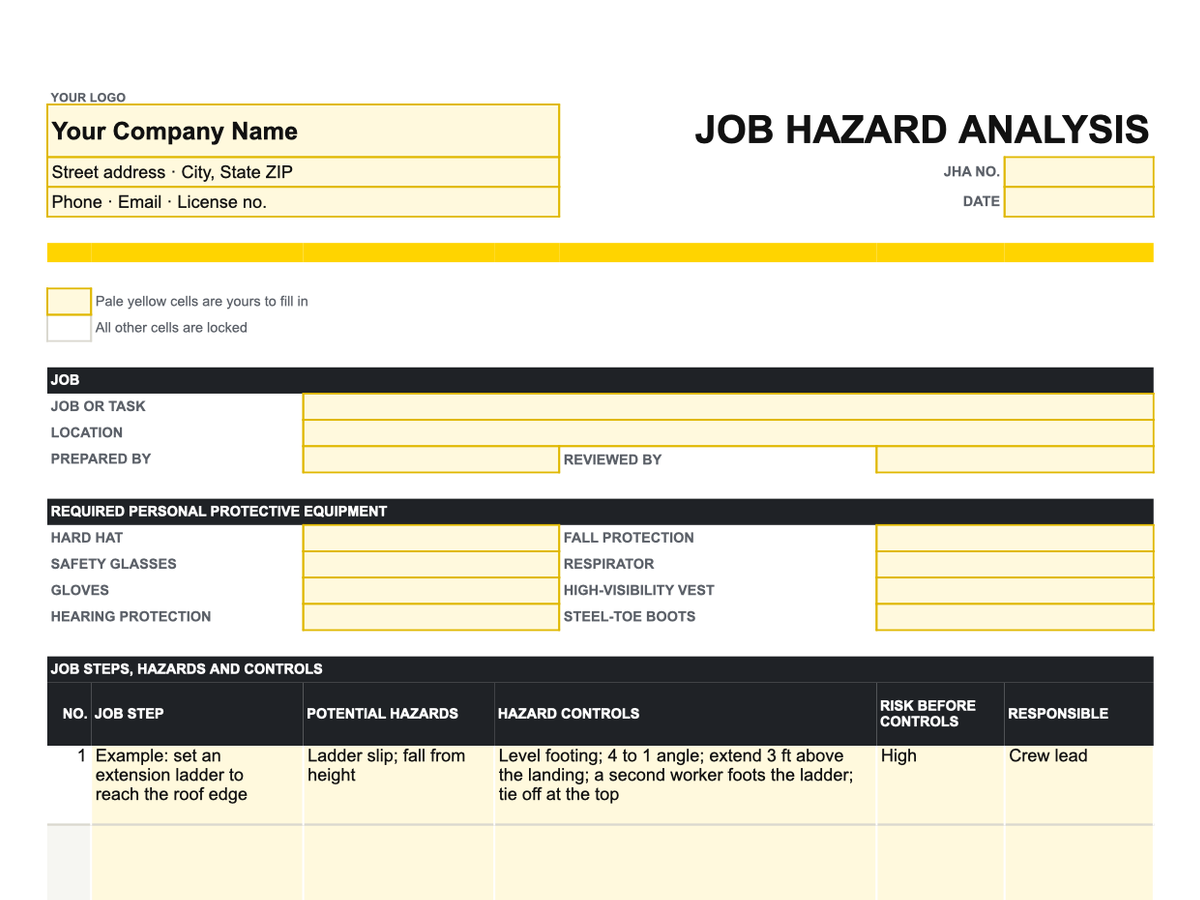Click the 'Crew lead' cell

[1079, 785]
